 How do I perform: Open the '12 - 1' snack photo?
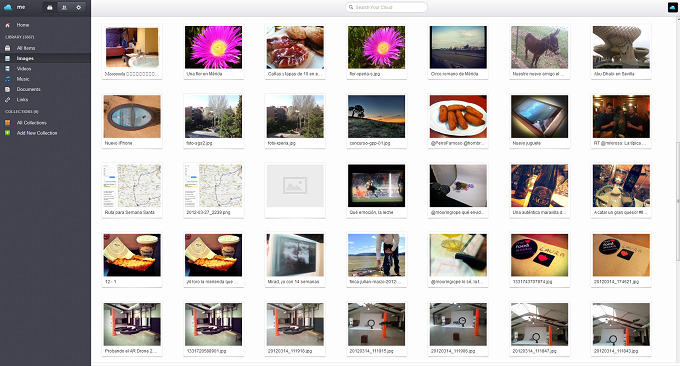(x=132, y=255)
